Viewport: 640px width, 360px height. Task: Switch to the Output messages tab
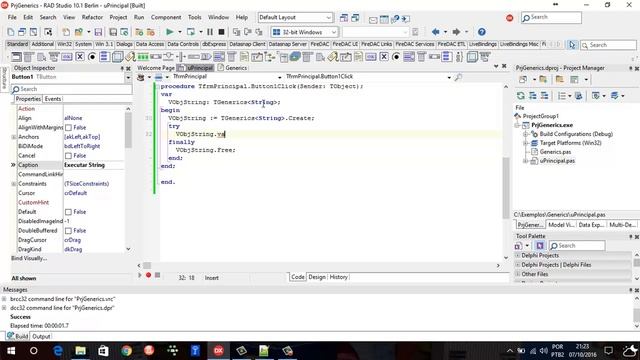(x=41, y=336)
